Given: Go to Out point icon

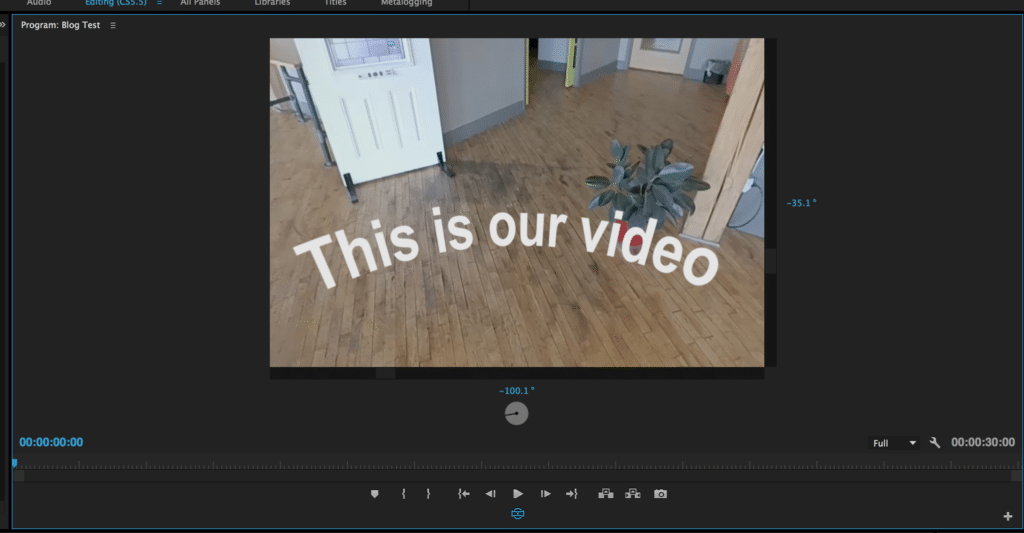Looking at the screenshot, I should (572, 494).
